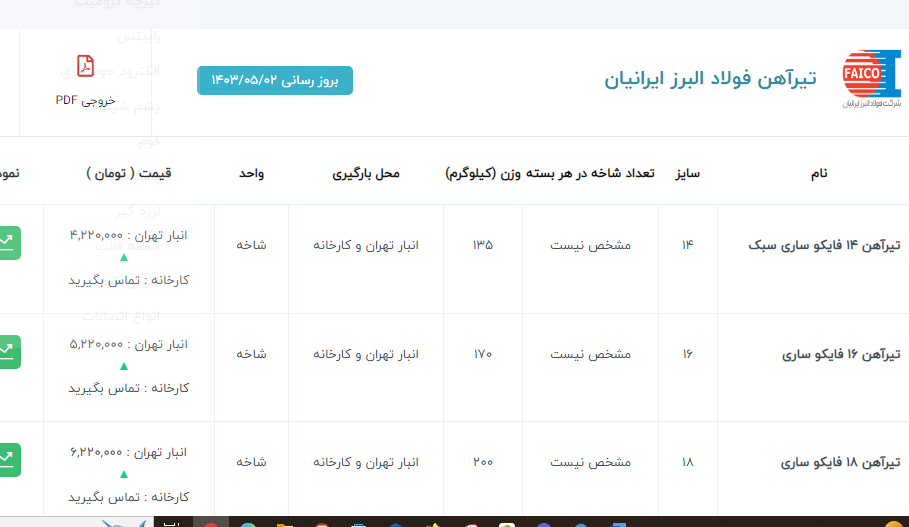This screenshot has height=527, width=909.
Task: Click the نام column header
Action: (818, 173)
